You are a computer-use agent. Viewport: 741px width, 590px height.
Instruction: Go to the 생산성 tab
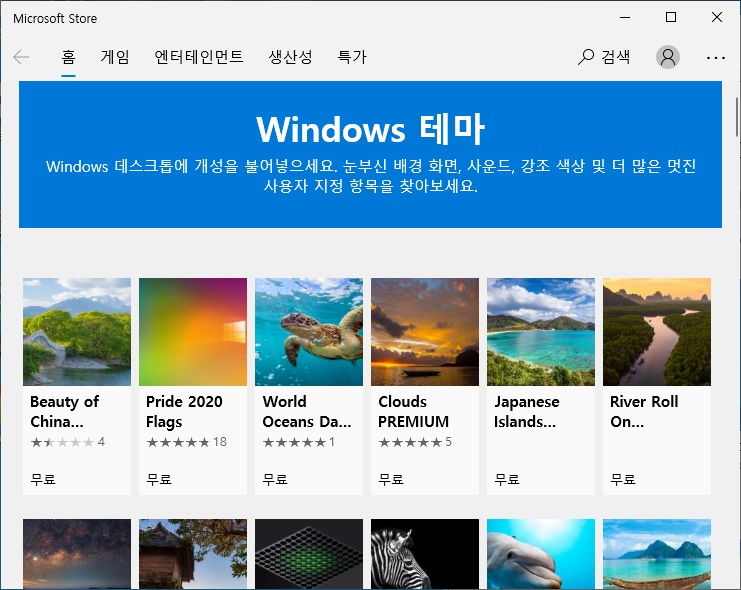click(x=290, y=57)
